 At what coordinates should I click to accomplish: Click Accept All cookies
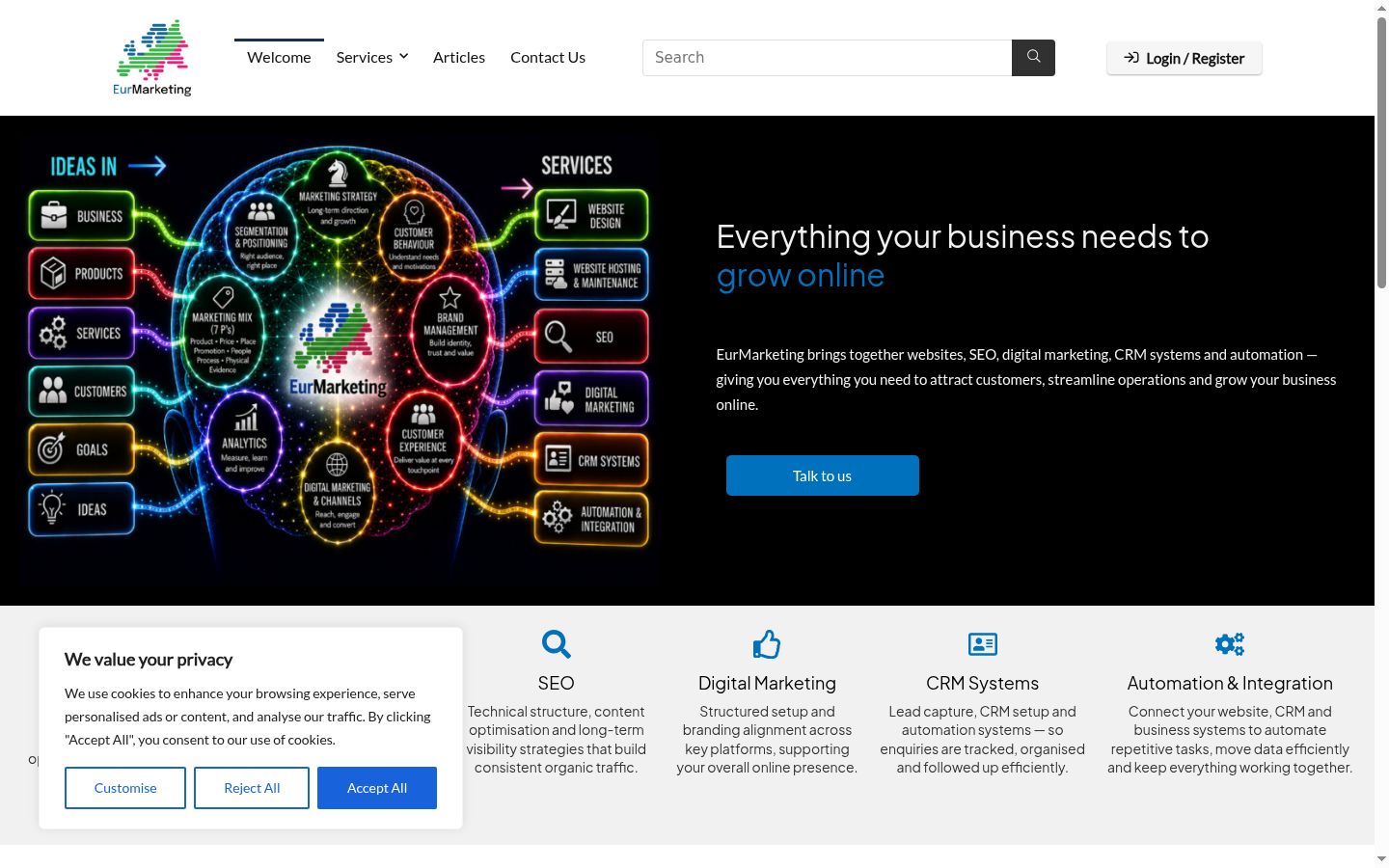click(x=377, y=788)
